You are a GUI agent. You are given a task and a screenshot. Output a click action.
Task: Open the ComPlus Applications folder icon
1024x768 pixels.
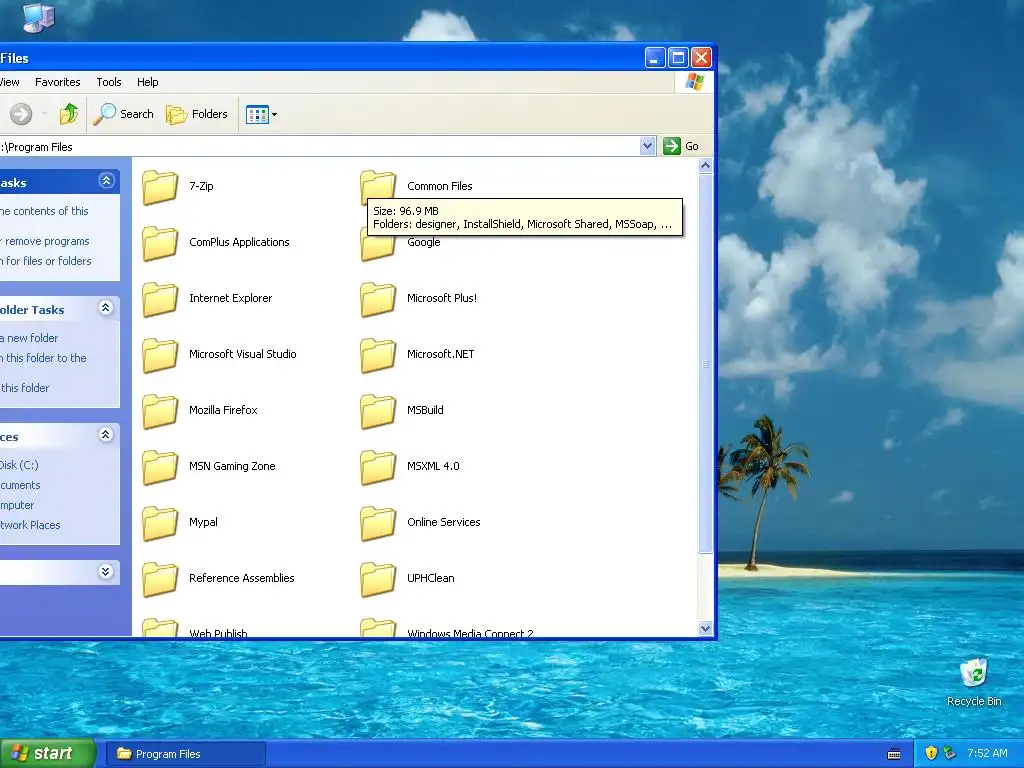(160, 243)
